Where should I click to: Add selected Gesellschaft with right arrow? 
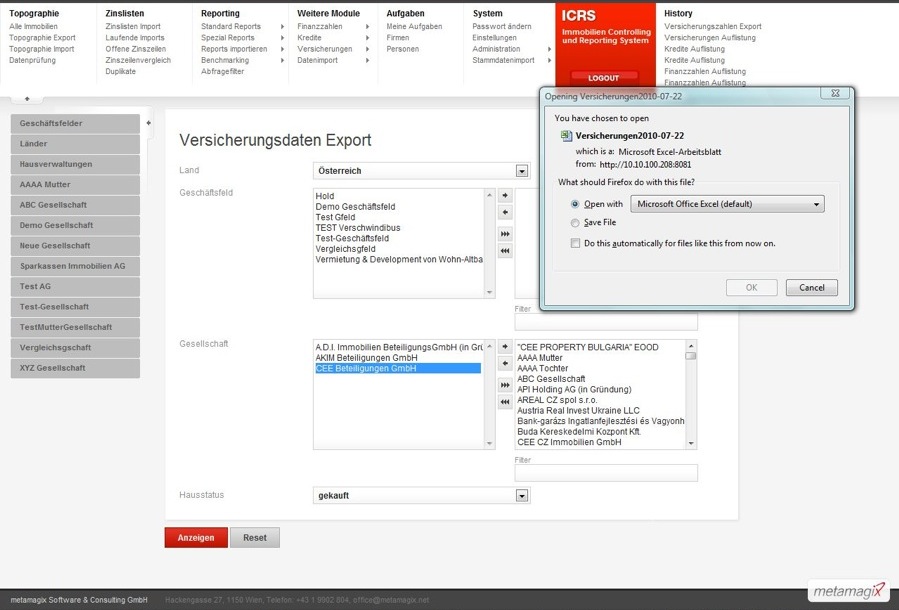coord(505,346)
